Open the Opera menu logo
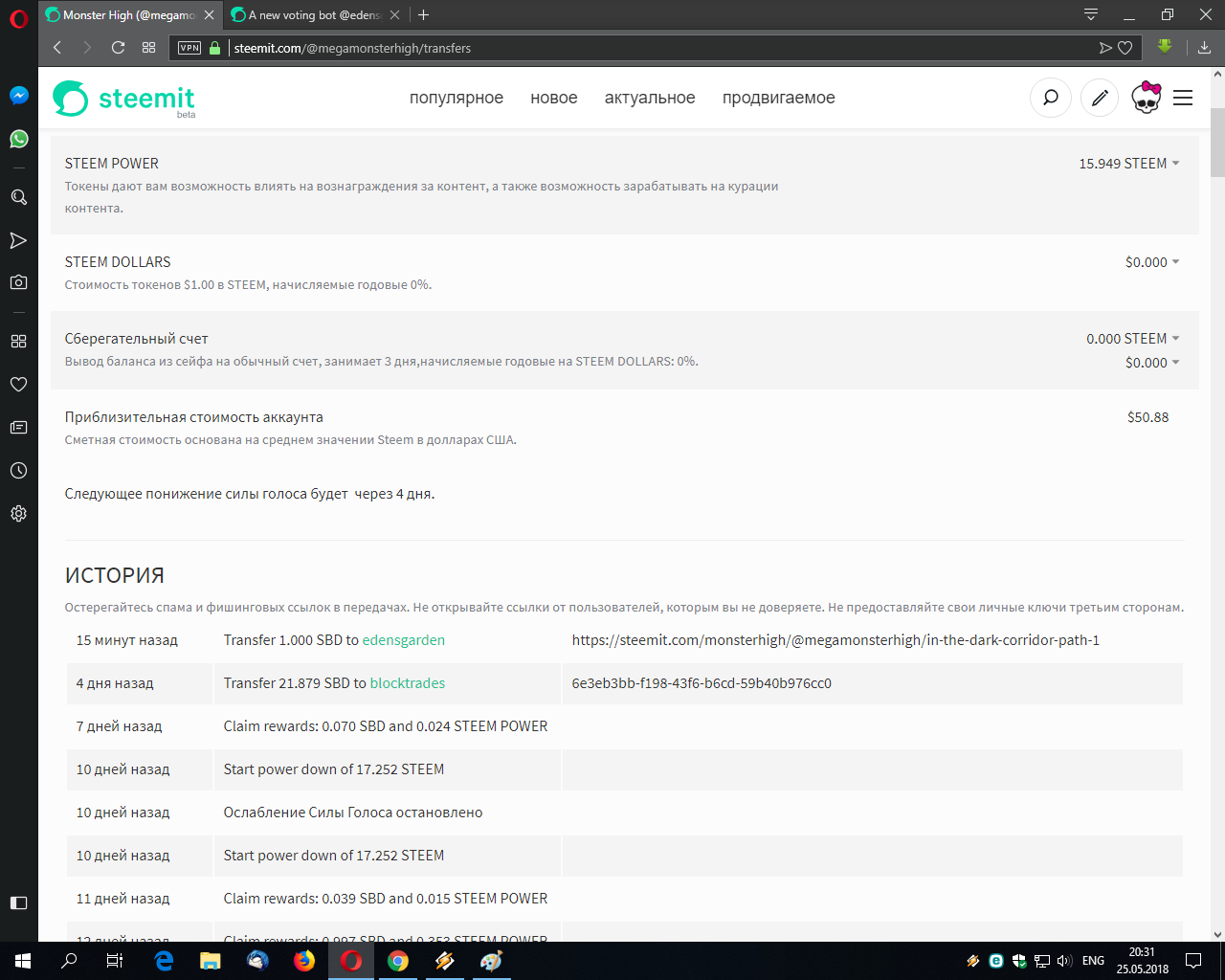Screen dimensions: 1225x980 (18, 17)
